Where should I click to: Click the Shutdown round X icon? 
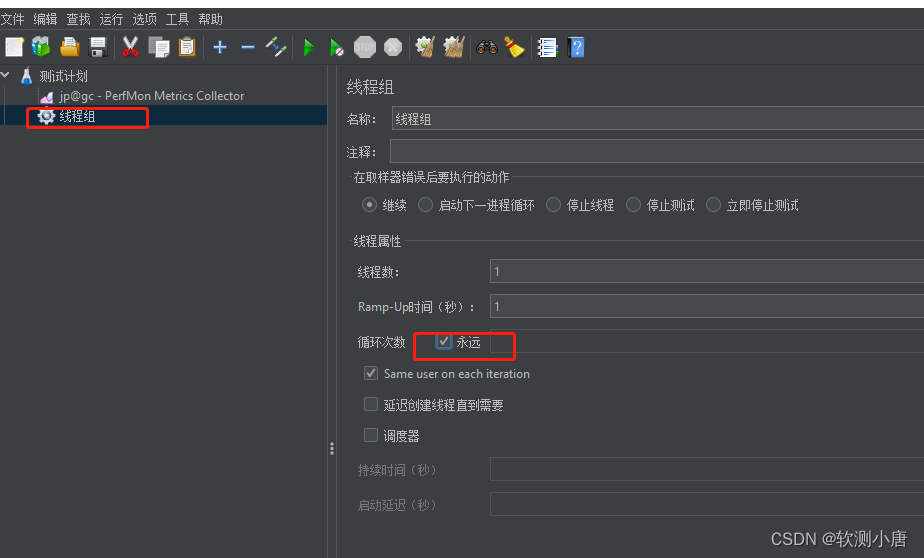pyautogui.click(x=393, y=47)
